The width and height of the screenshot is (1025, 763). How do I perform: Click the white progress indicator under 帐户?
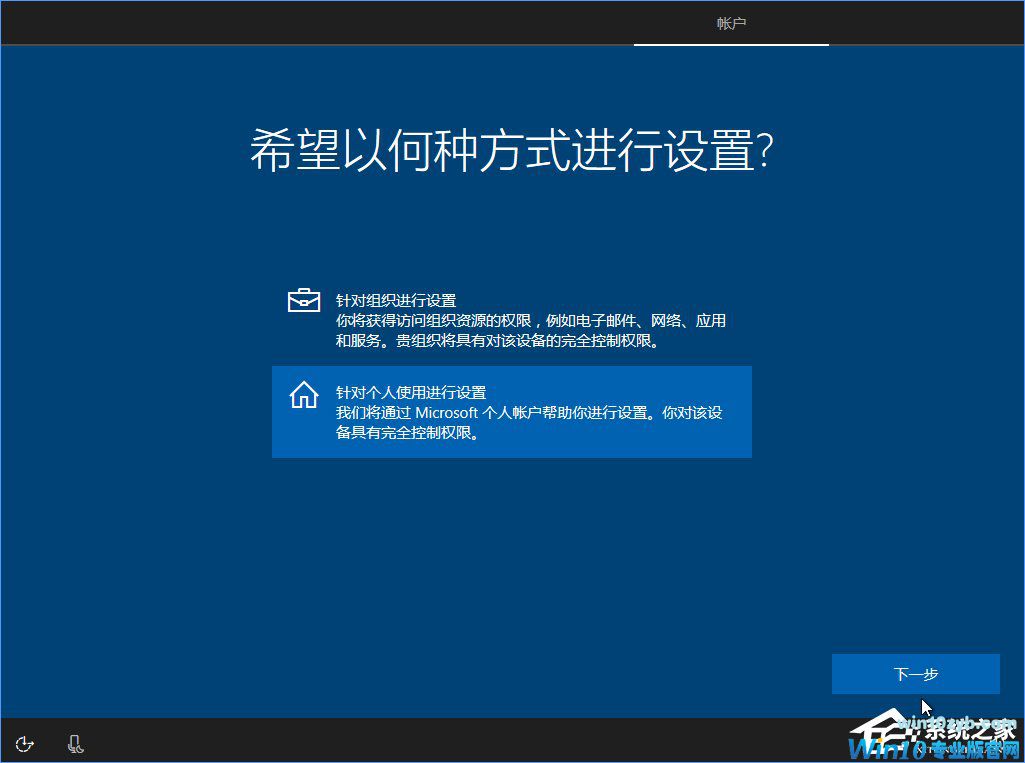[731, 45]
